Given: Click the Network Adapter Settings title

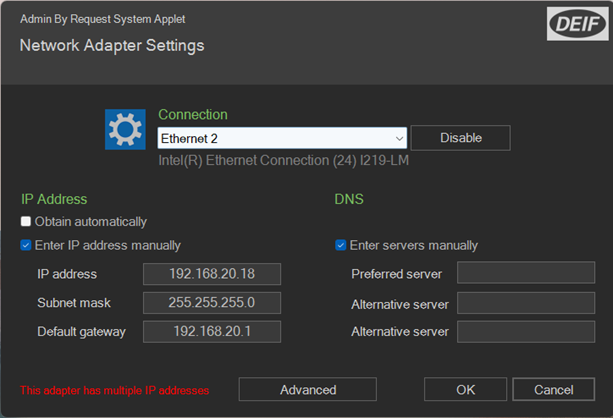Looking at the screenshot, I should pos(112,45).
